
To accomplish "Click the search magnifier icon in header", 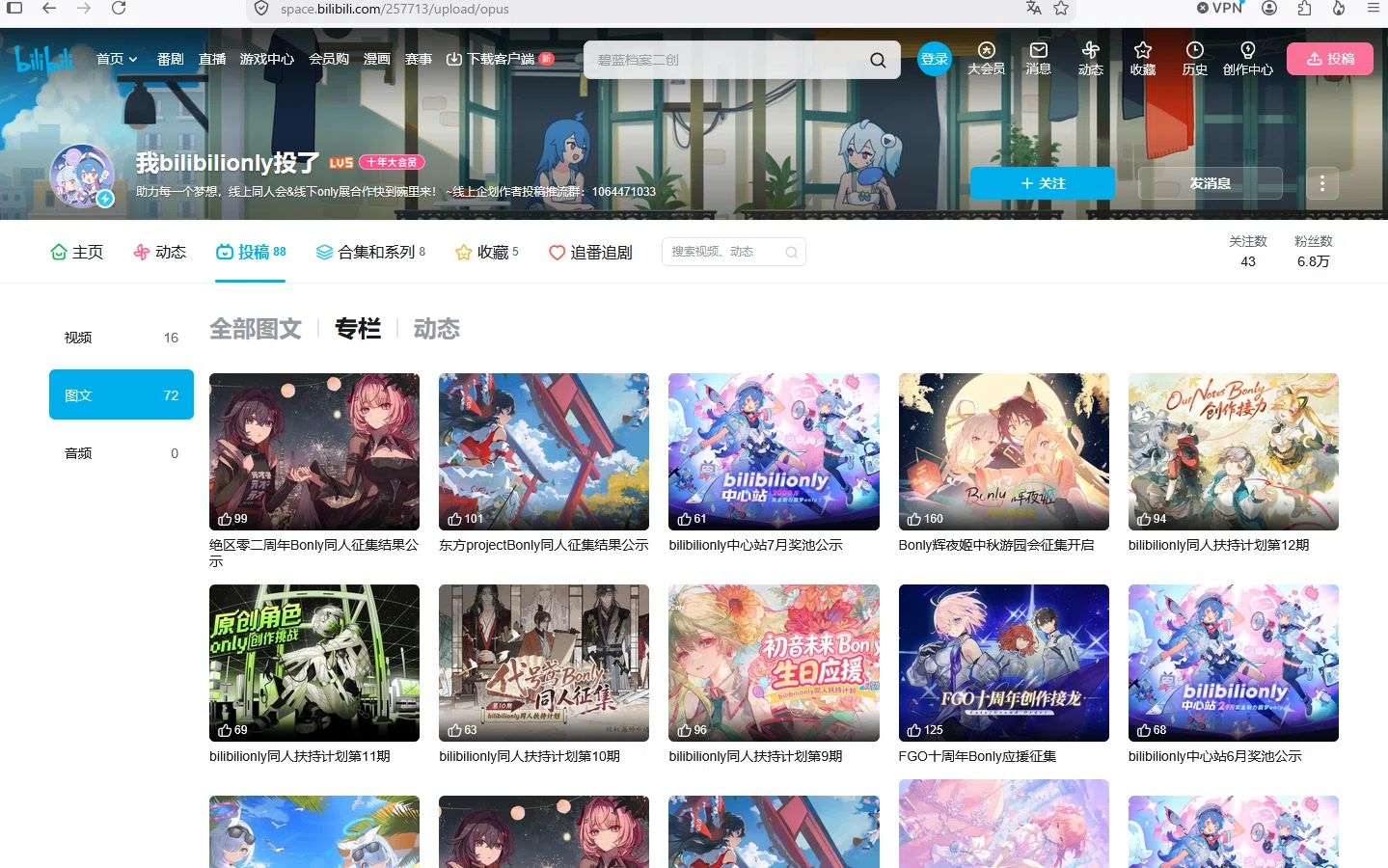I will pyautogui.click(x=878, y=60).
